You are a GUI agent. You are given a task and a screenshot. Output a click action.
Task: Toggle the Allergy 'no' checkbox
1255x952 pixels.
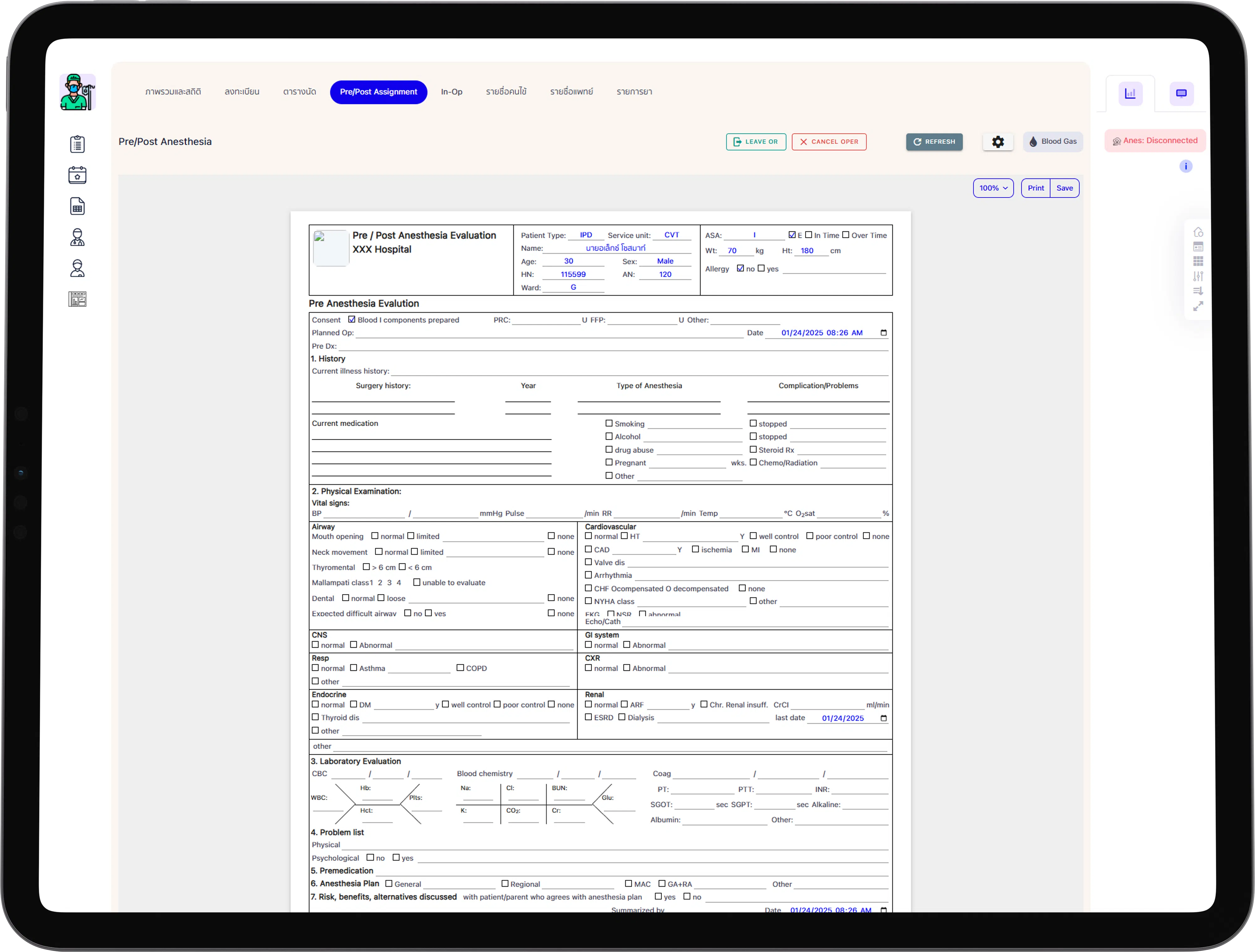(740, 268)
